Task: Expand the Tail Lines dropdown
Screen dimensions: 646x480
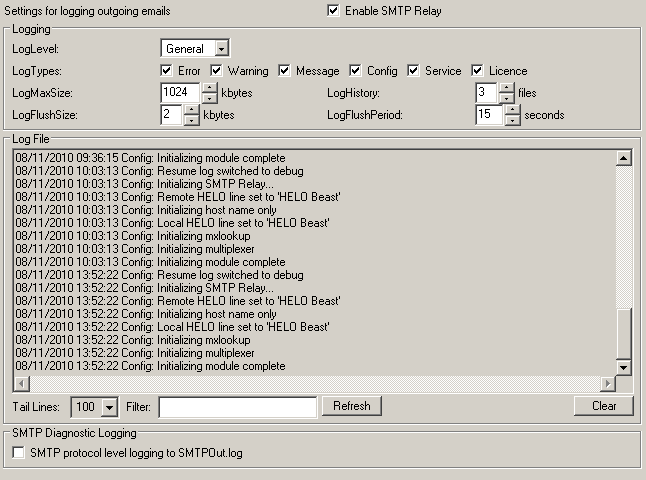Action: tap(110, 406)
